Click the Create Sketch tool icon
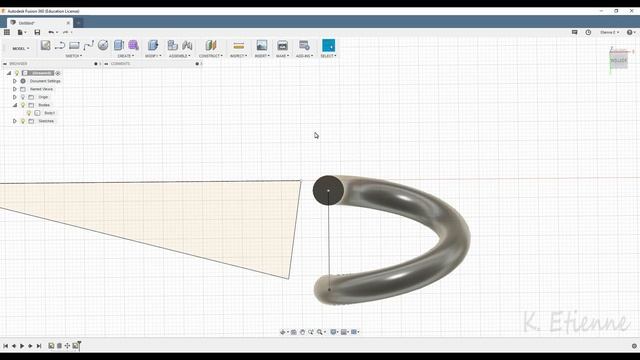 point(45,45)
